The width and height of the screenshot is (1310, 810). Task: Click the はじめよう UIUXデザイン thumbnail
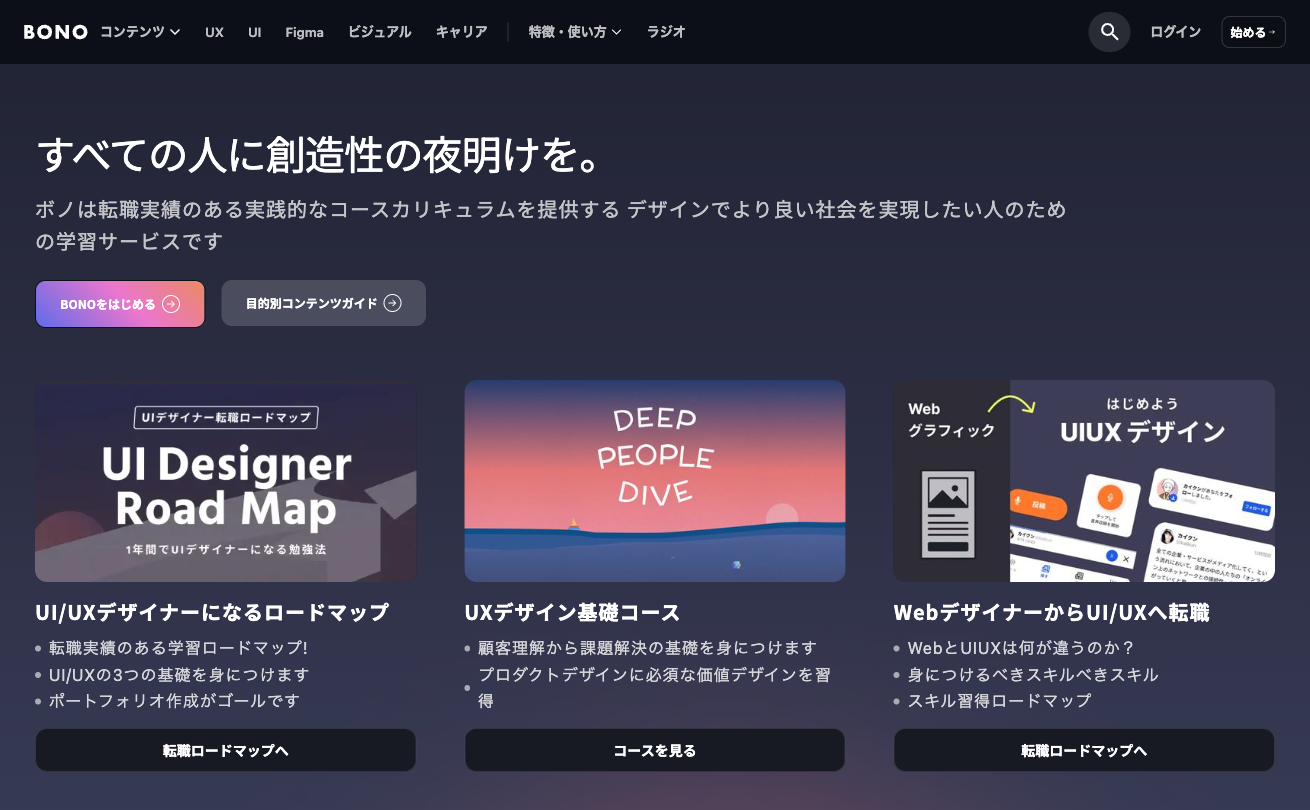pyautogui.click(x=1083, y=481)
